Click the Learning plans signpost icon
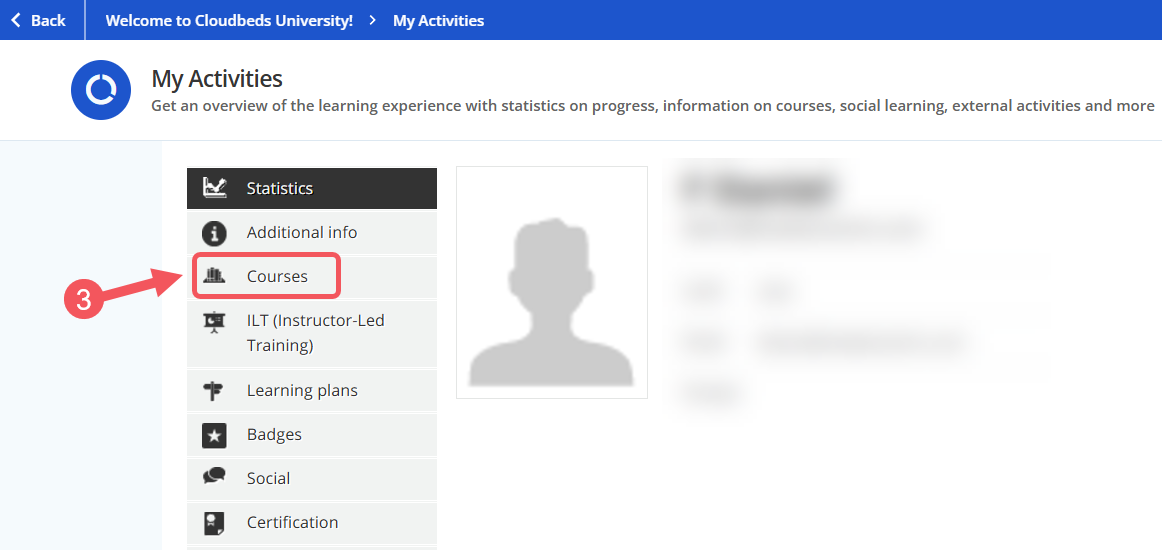Viewport: 1162px width, 550px height. coord(214,391)
